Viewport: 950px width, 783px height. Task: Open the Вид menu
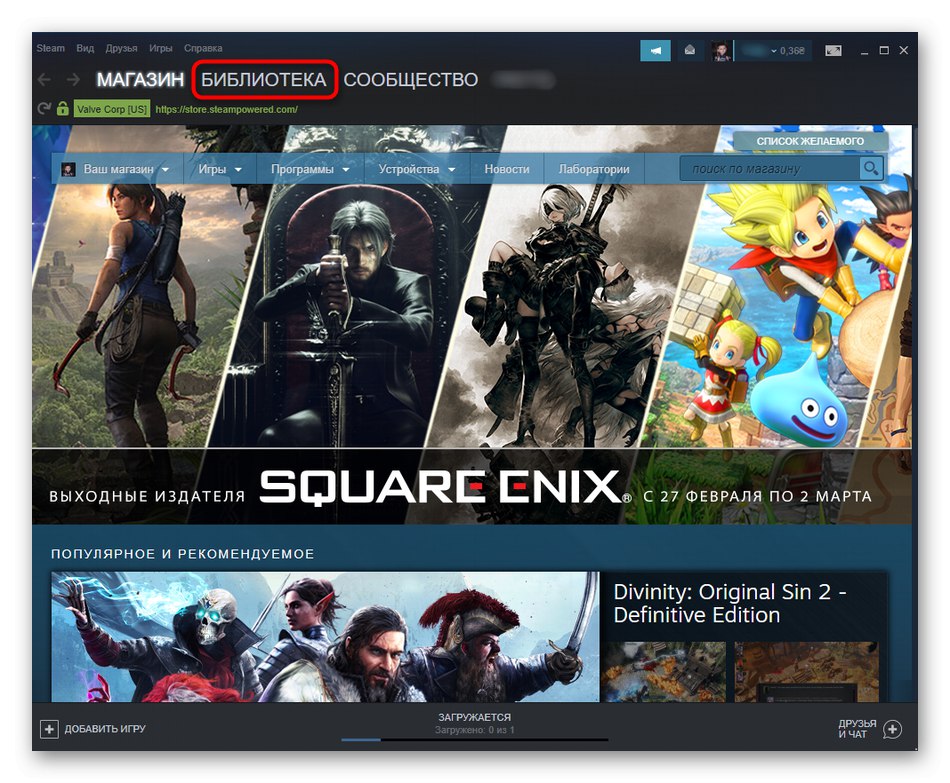click(x=84, y=47)
